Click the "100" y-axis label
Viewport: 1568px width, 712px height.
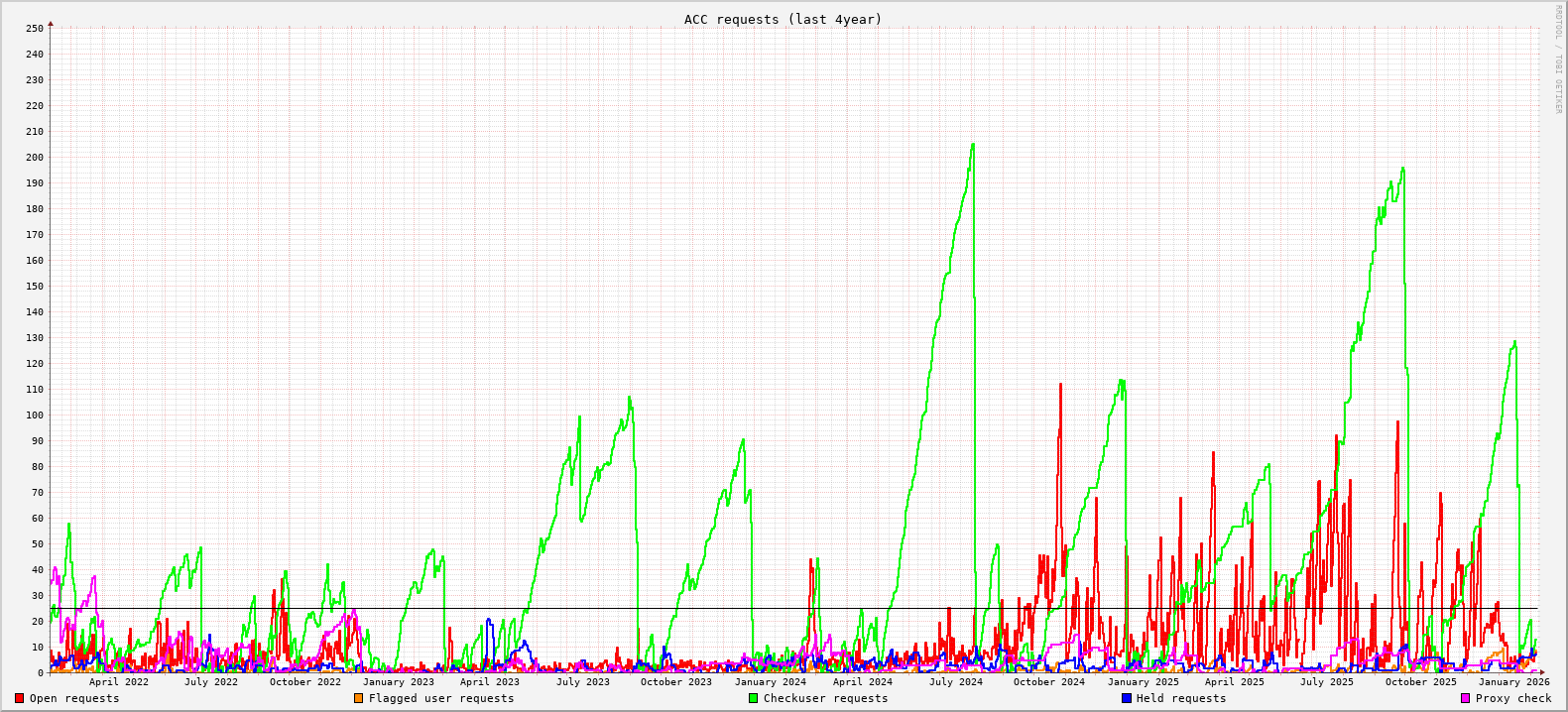(34, 415)
